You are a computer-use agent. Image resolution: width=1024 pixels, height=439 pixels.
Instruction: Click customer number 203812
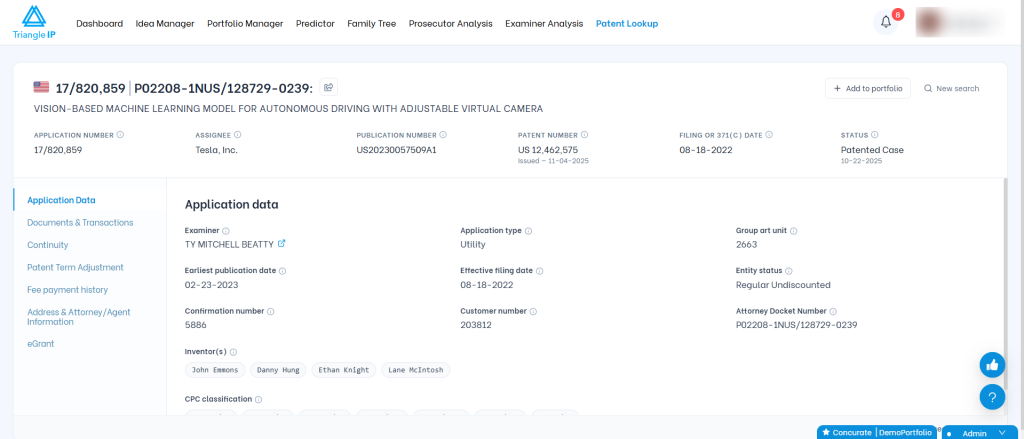[476, 325]
